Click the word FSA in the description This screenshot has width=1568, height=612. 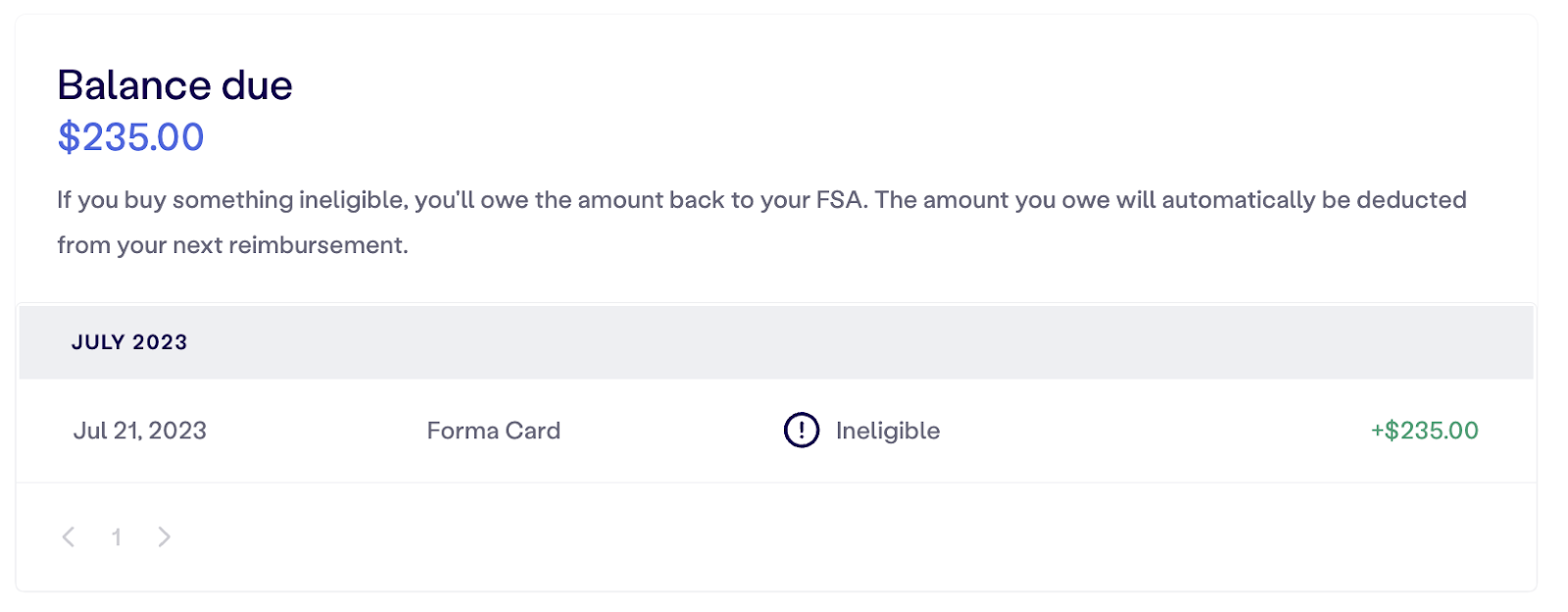click(840, 200)
